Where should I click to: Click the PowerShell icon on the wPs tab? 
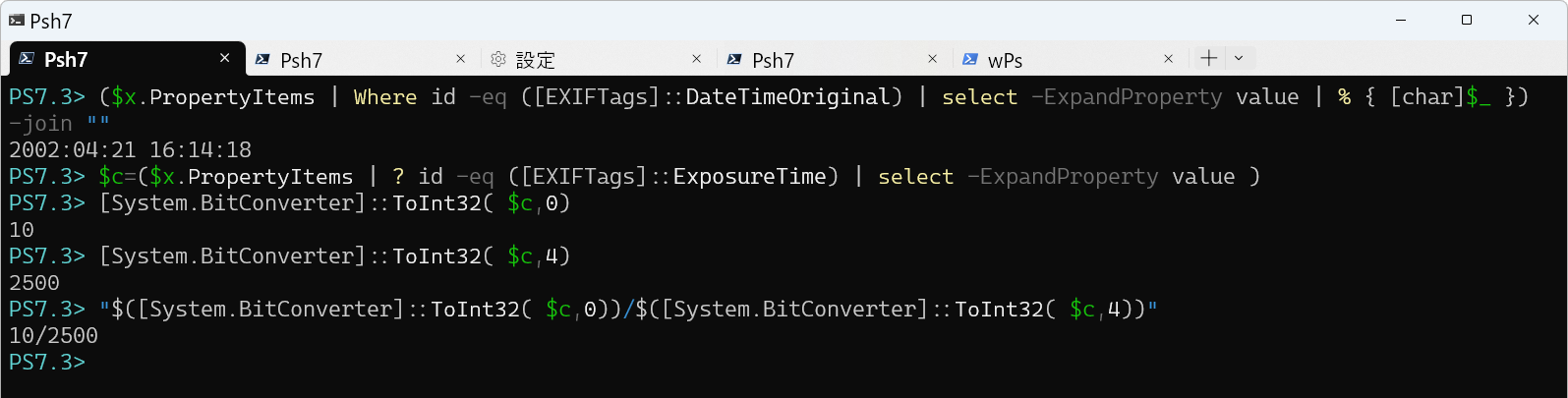[970, 60]
